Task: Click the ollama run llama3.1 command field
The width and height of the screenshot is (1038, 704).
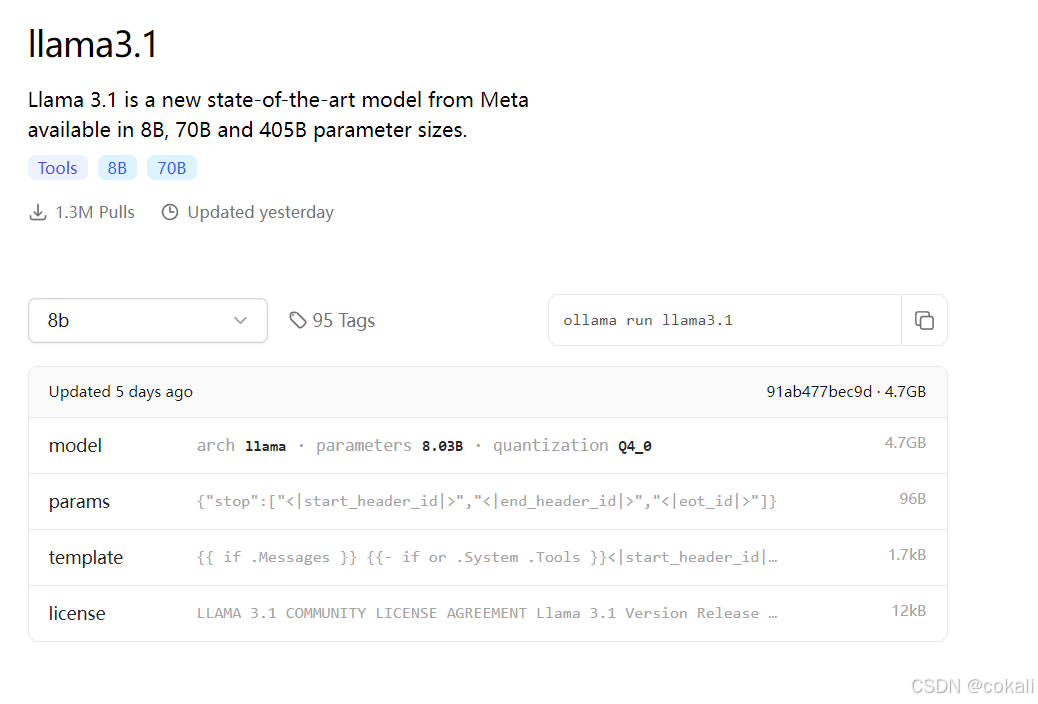Action: pyautogui.click(x=725, y=321)
